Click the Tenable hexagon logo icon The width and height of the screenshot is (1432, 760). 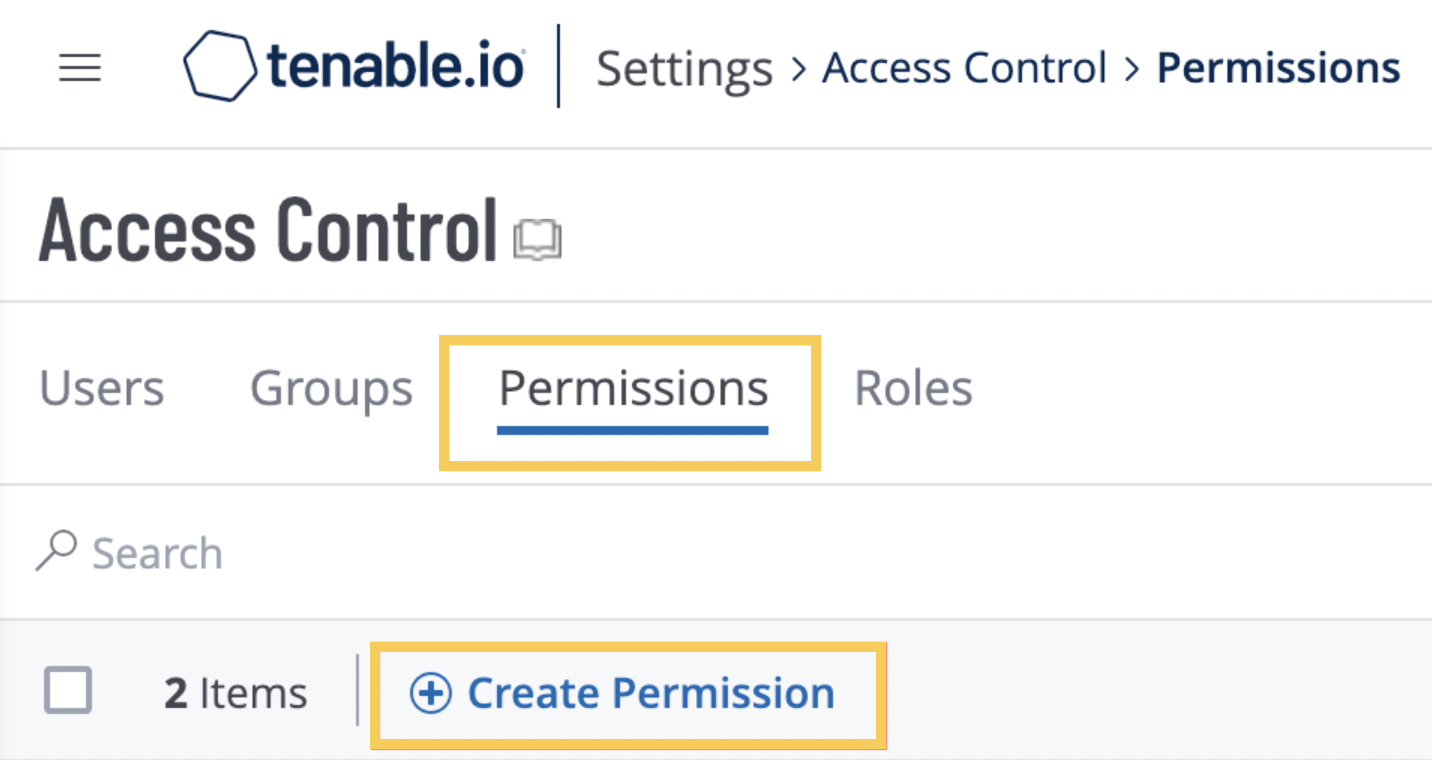coord(221,66)
